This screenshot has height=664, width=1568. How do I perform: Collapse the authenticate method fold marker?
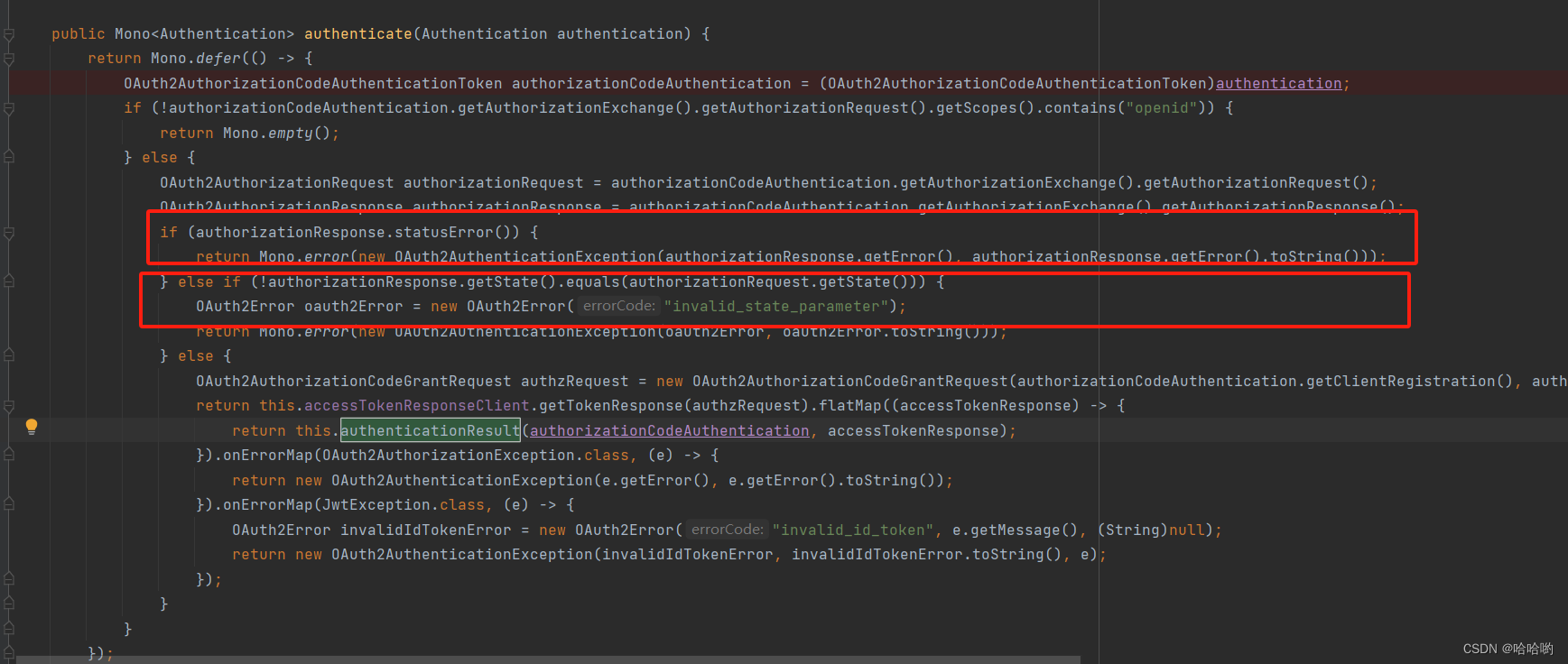click(9, 34)
